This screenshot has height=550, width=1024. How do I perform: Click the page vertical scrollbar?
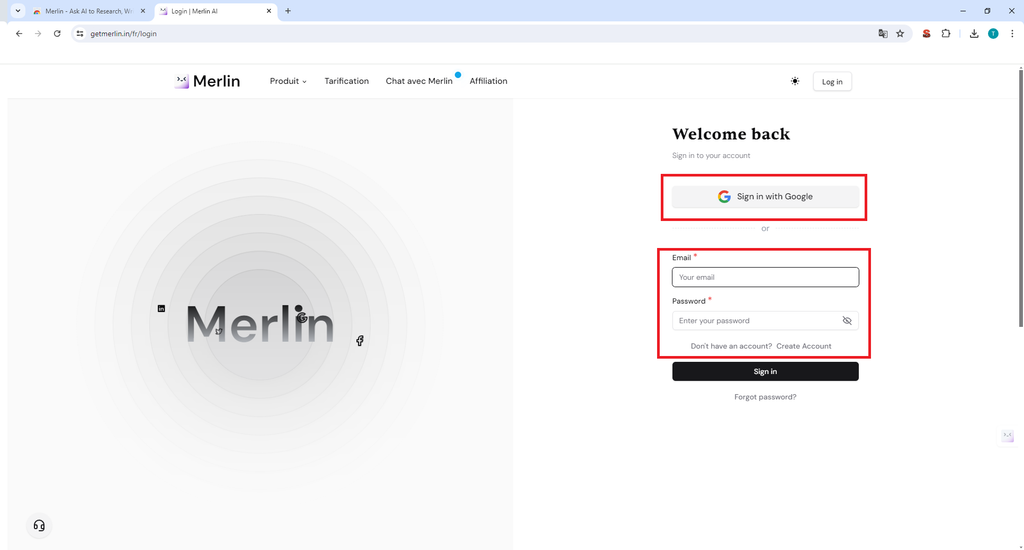click(x=1021, y=197)
